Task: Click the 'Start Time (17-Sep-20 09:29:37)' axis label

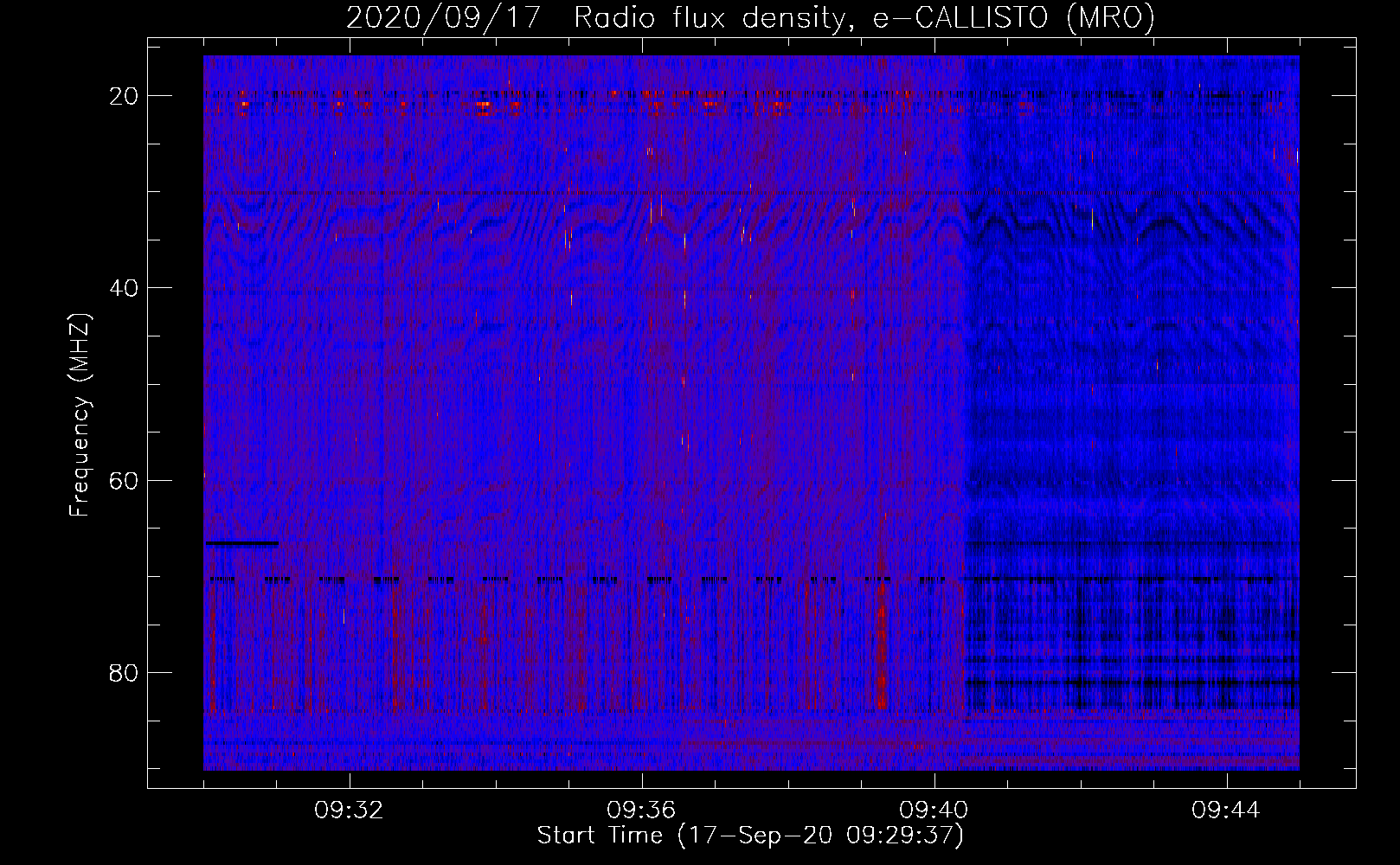Action: (x=750, y=836)
